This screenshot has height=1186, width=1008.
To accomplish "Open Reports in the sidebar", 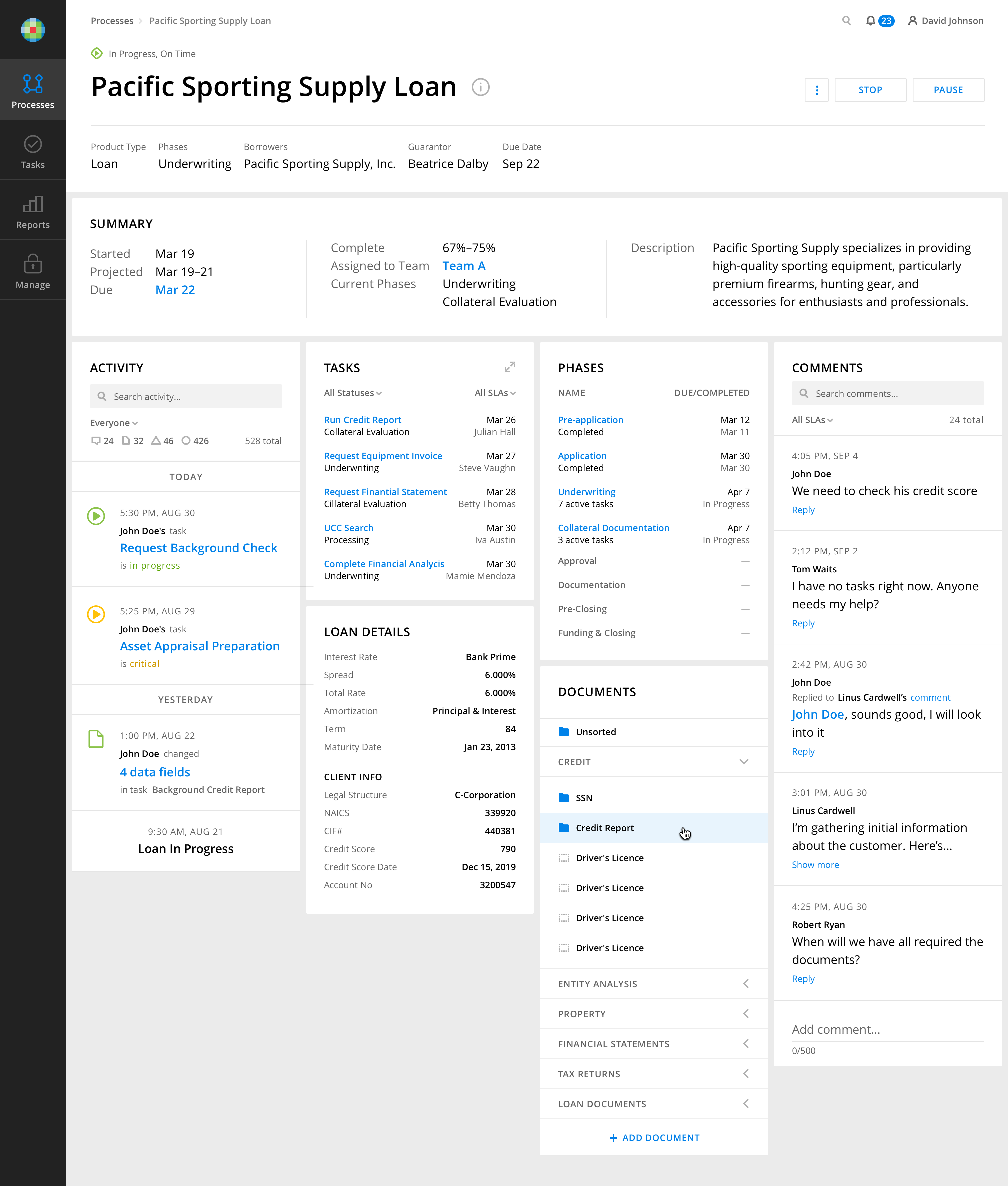I will tap(32, 212).
